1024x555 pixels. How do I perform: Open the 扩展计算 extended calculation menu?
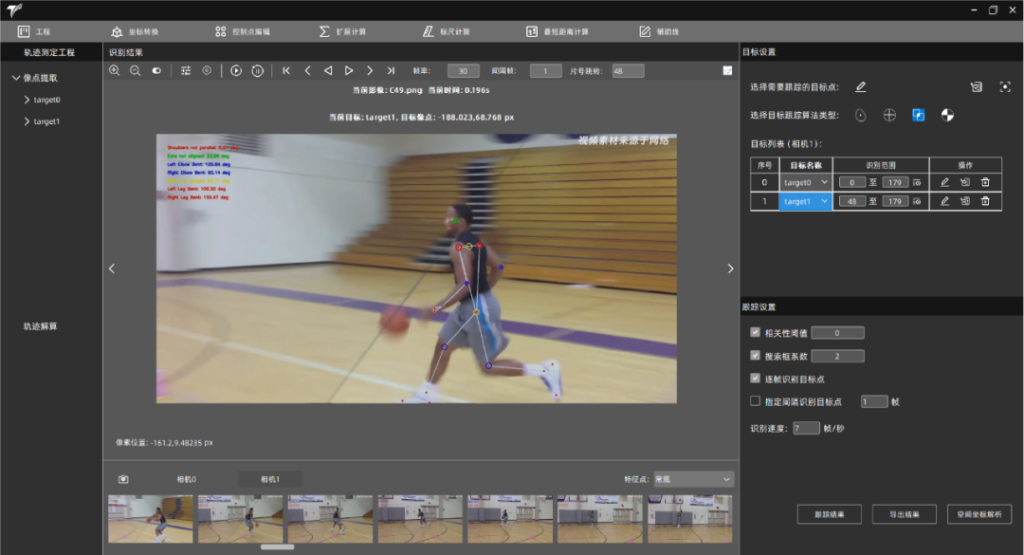click(x=343, y=31)
